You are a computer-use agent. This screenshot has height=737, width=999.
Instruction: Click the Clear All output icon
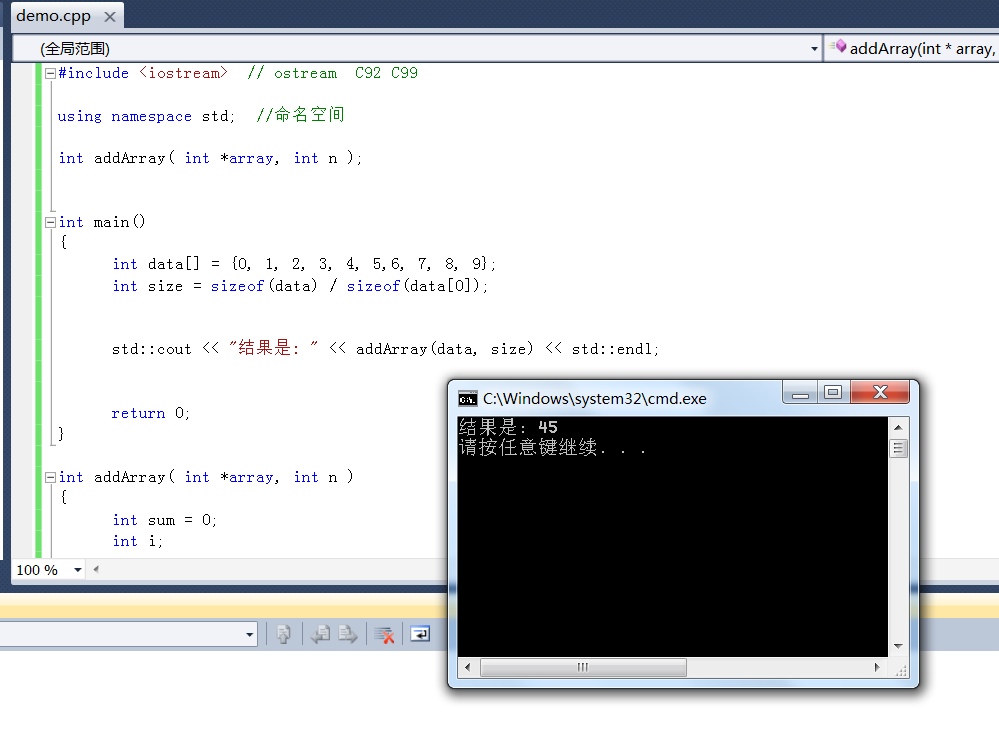pos(384,634)
